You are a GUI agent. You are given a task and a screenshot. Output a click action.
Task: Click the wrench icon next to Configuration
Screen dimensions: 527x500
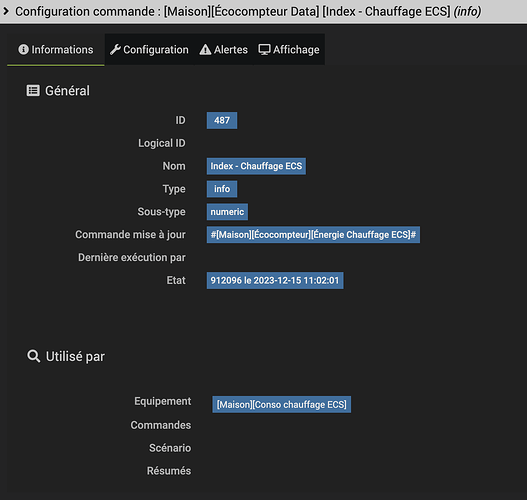coord(115,49)
